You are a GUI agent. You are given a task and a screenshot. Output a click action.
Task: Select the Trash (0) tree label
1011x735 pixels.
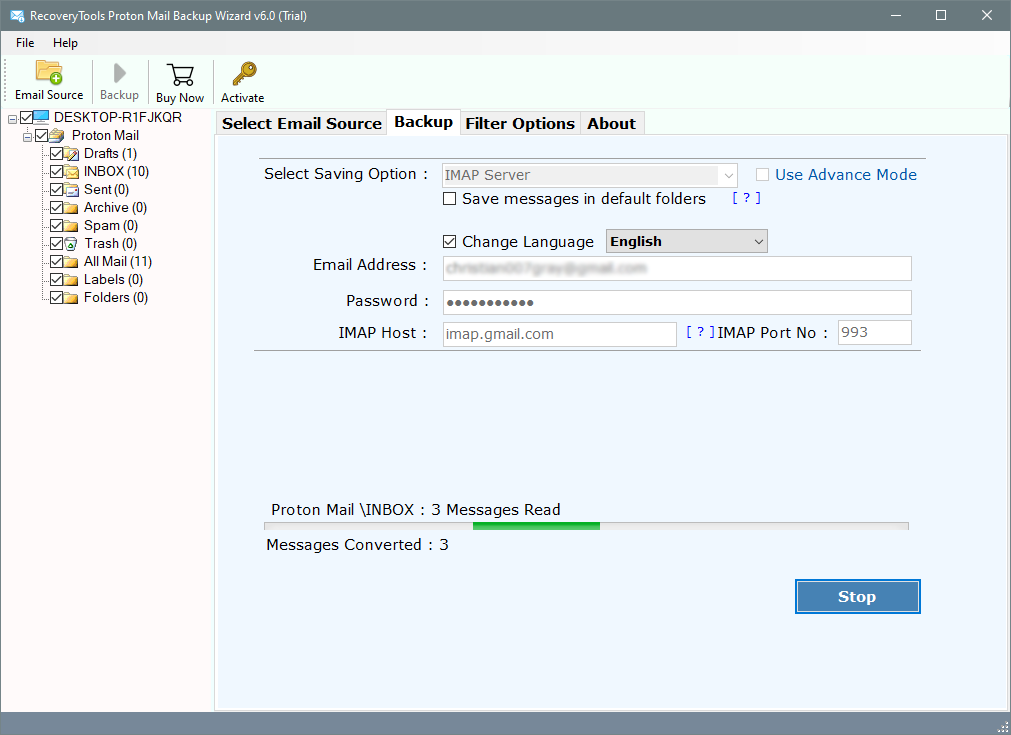pos(110,244)
